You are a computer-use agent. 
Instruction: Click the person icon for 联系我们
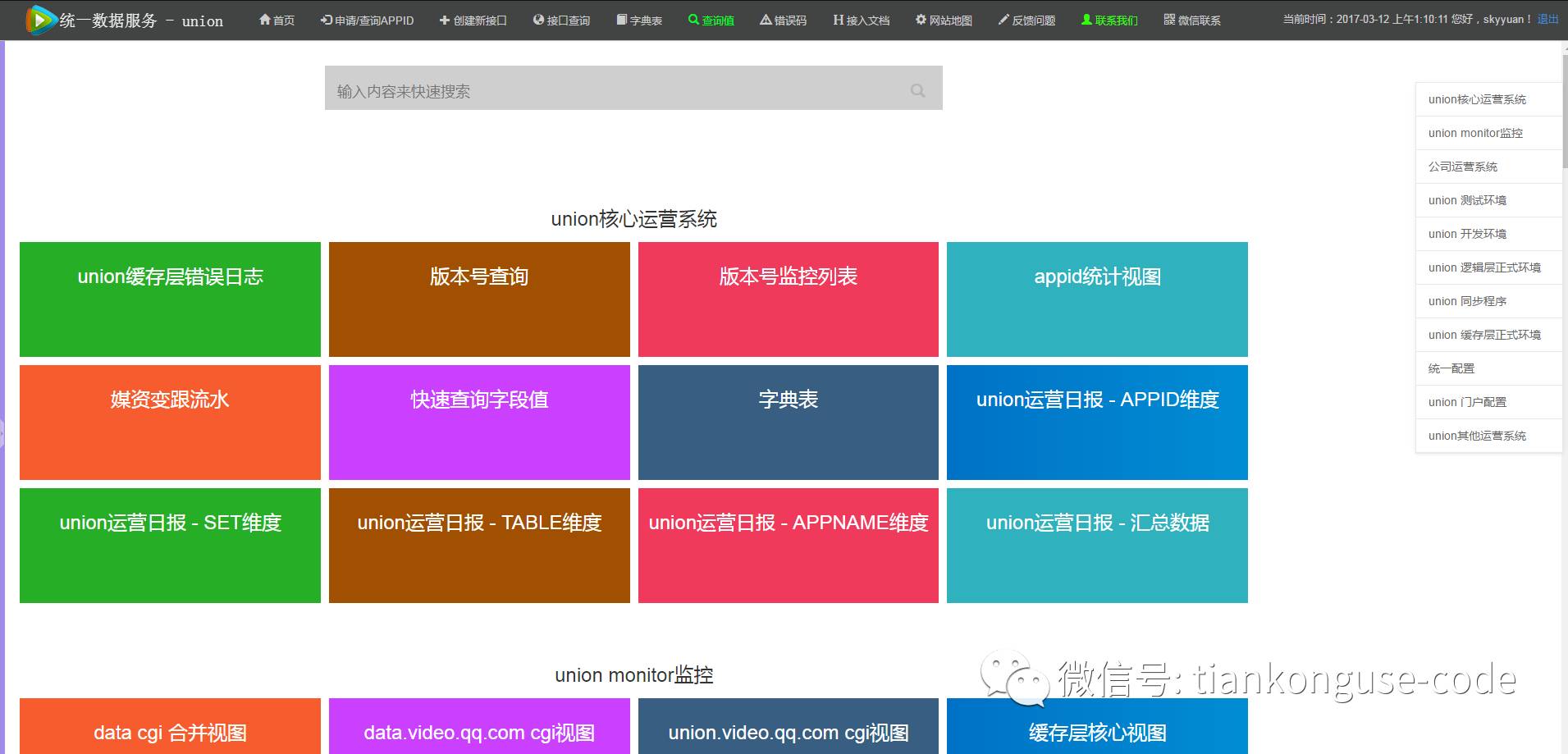coord(1086,20)
